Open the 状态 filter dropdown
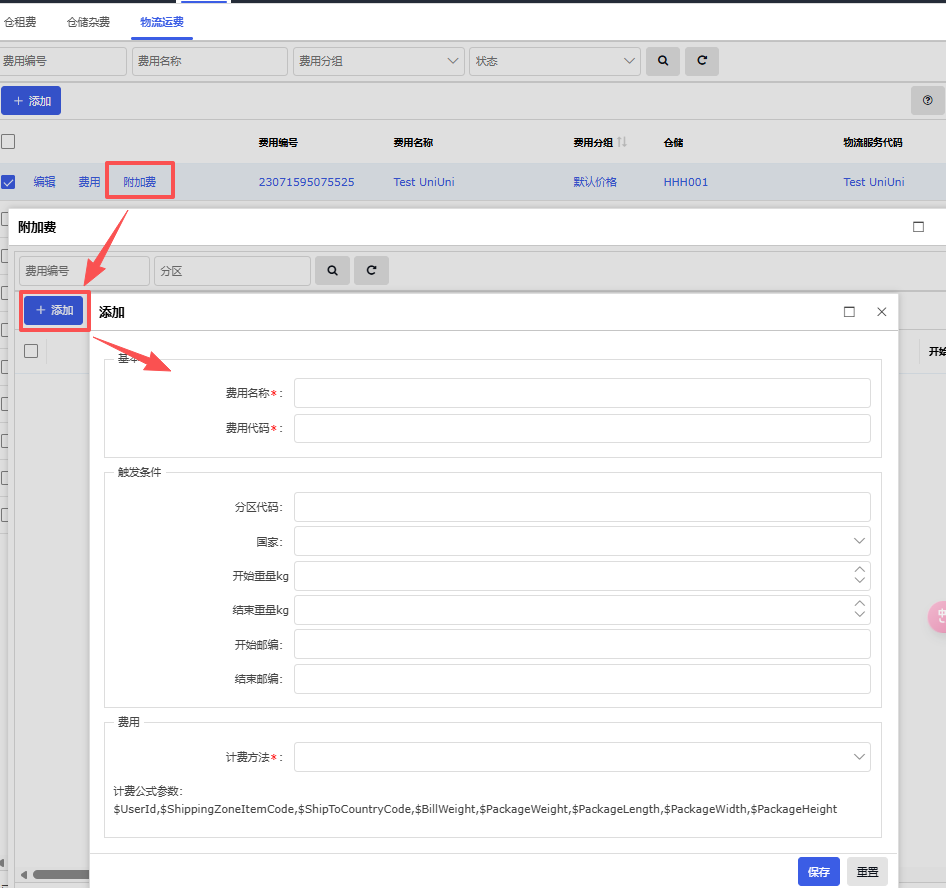 [555, 61]
